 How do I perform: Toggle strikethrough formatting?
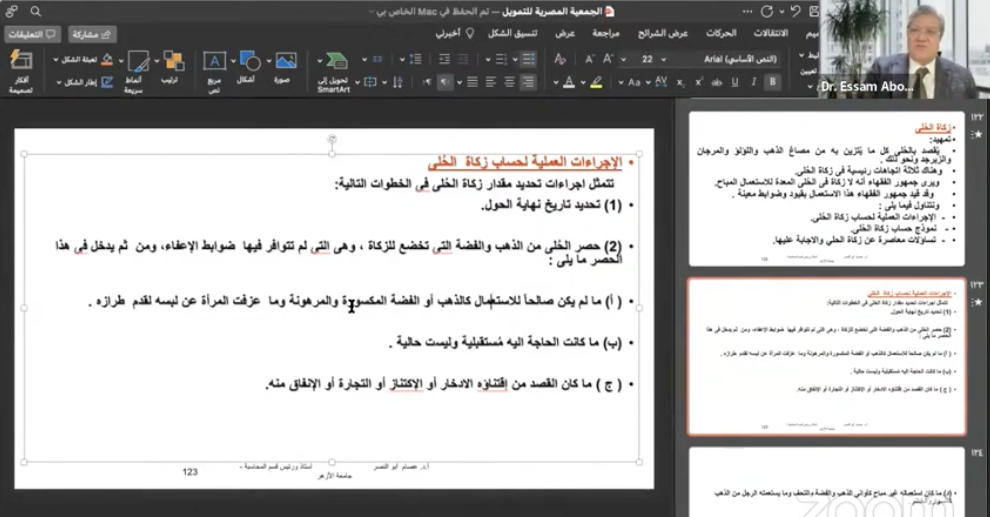(717, 82)
